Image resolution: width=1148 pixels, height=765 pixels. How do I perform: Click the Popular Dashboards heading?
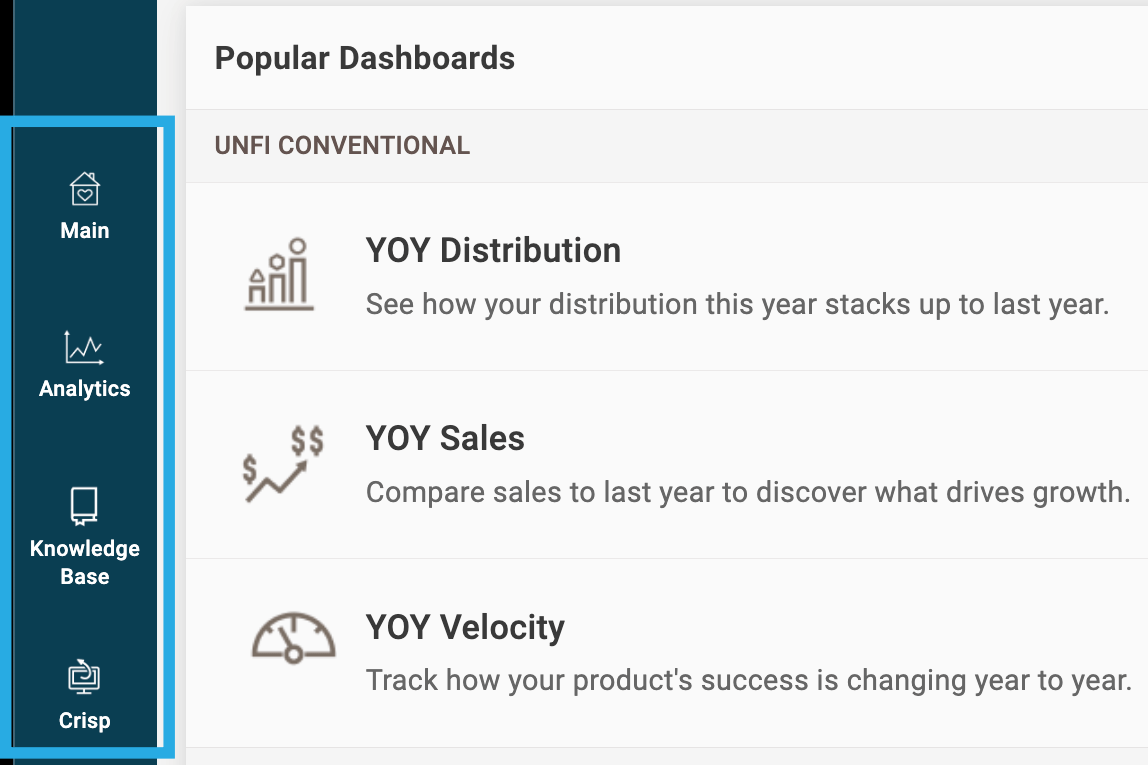coord(365,59)
